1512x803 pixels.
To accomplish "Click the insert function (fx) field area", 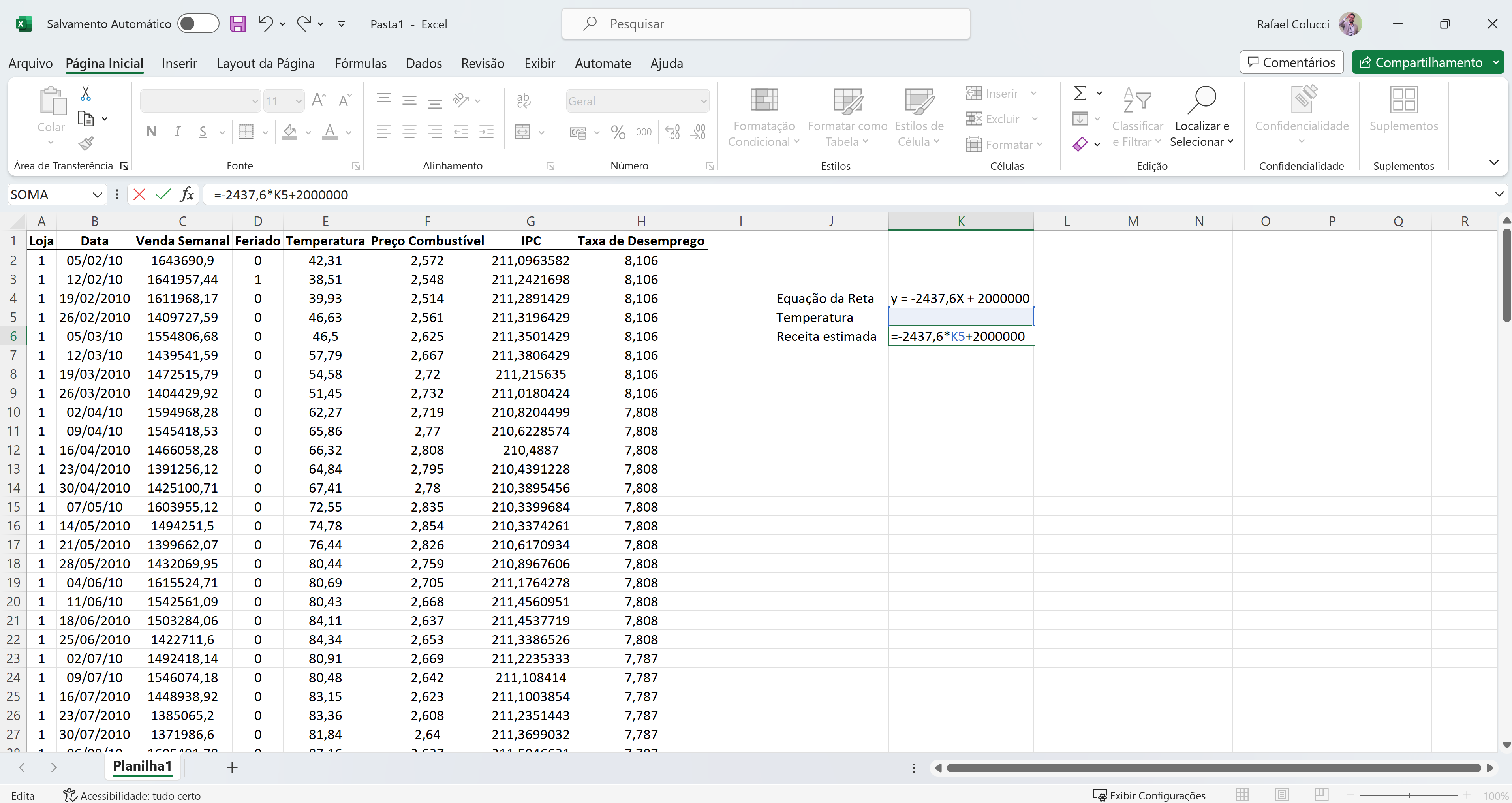I will 187,194.
